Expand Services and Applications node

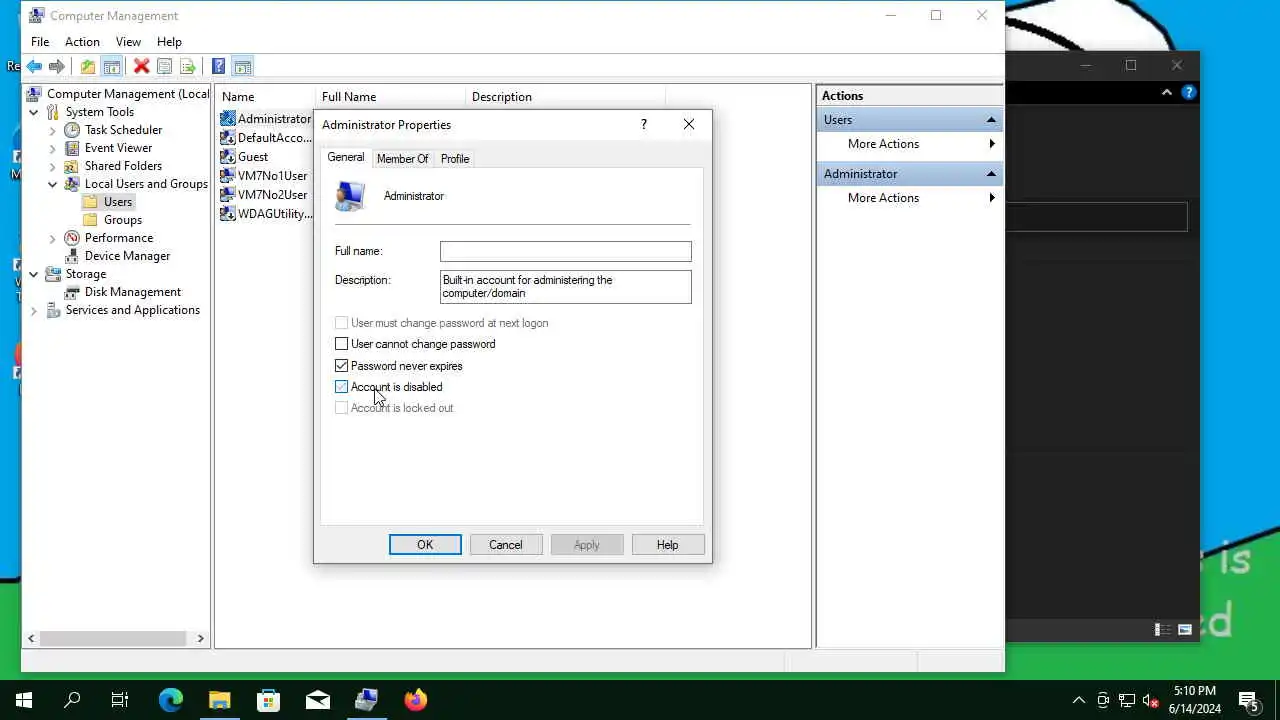34,310
